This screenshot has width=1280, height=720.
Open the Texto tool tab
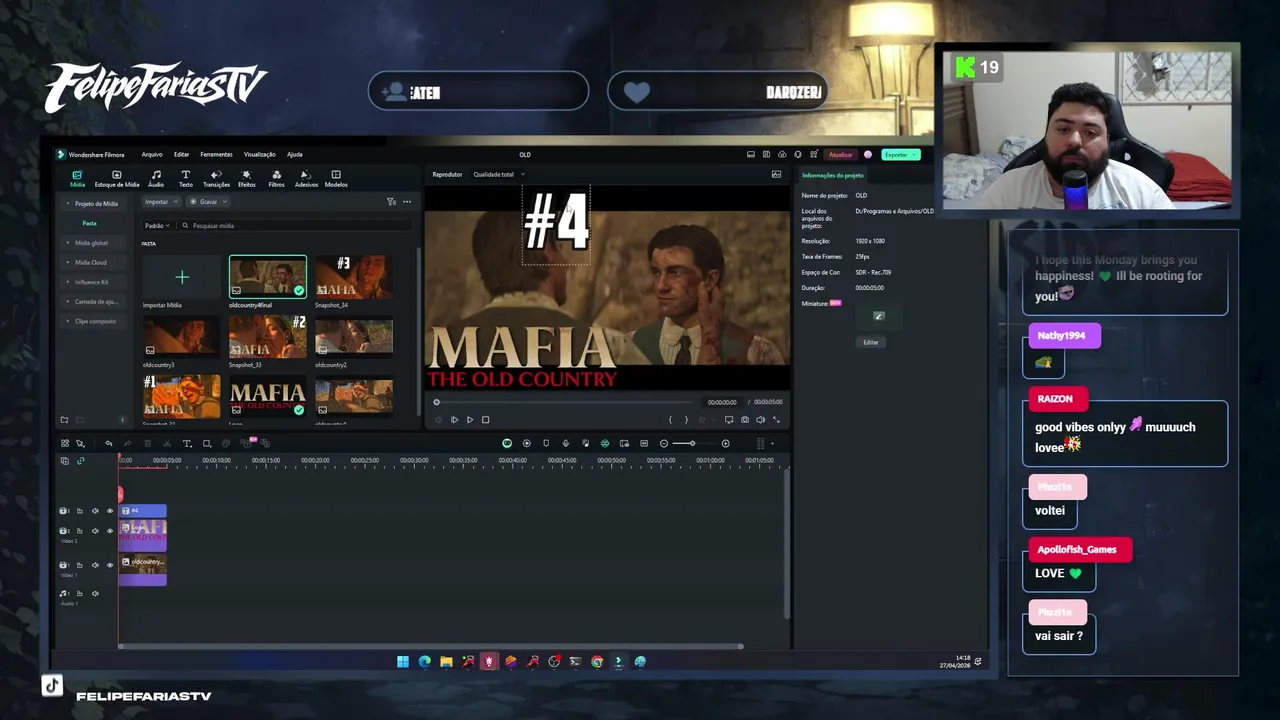coord(186,178)
